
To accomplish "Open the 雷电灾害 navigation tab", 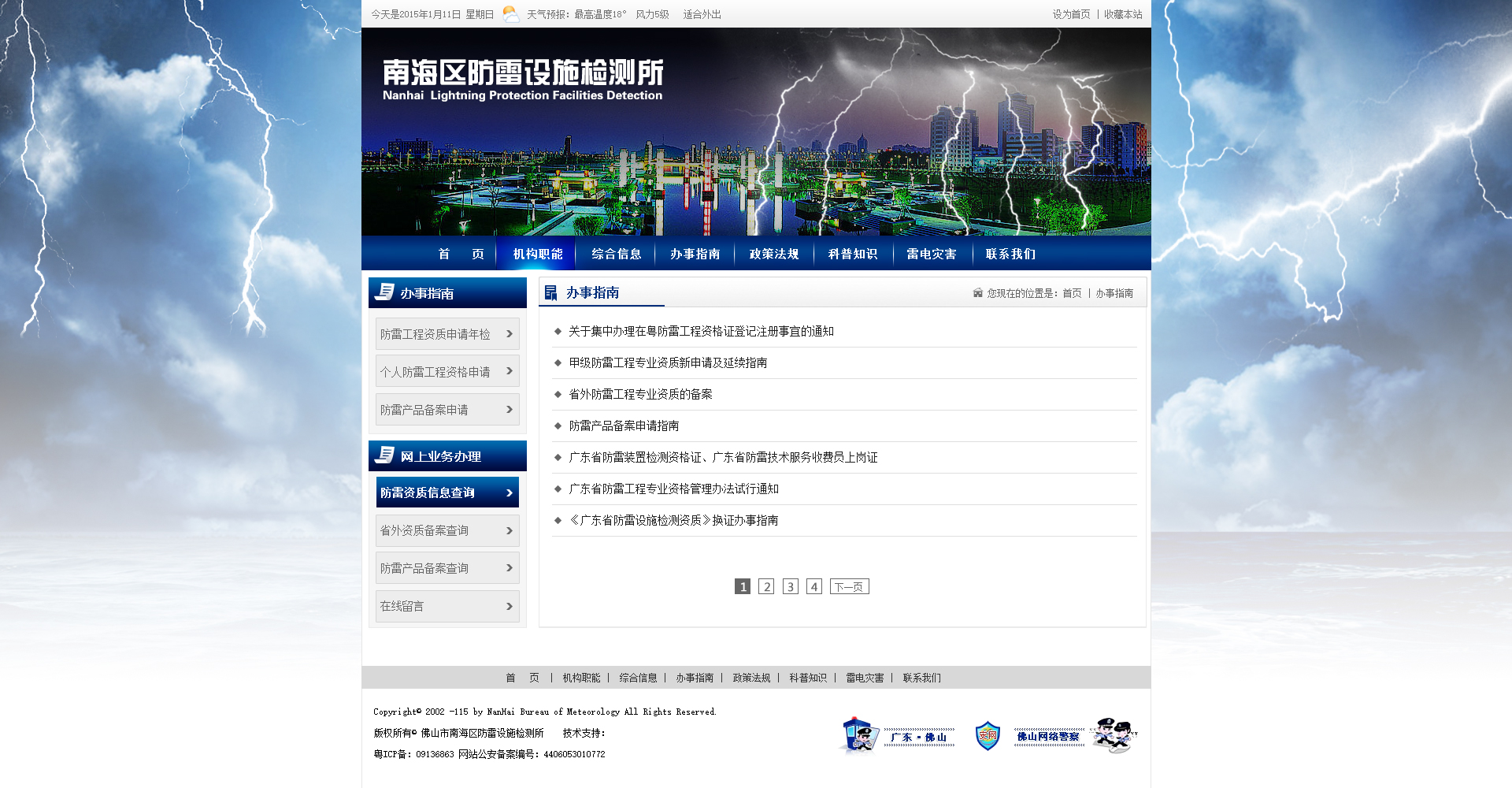I will (x=932, y=254).
